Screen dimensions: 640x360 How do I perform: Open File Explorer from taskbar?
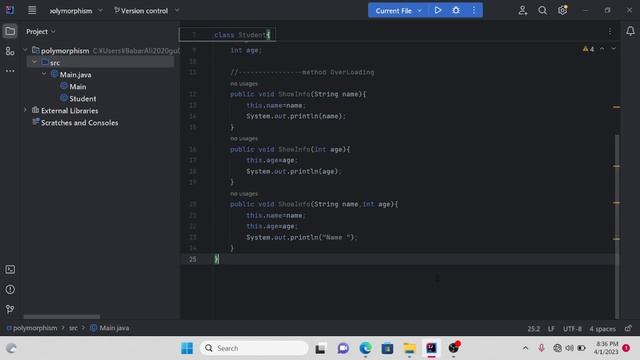(409, 348)
